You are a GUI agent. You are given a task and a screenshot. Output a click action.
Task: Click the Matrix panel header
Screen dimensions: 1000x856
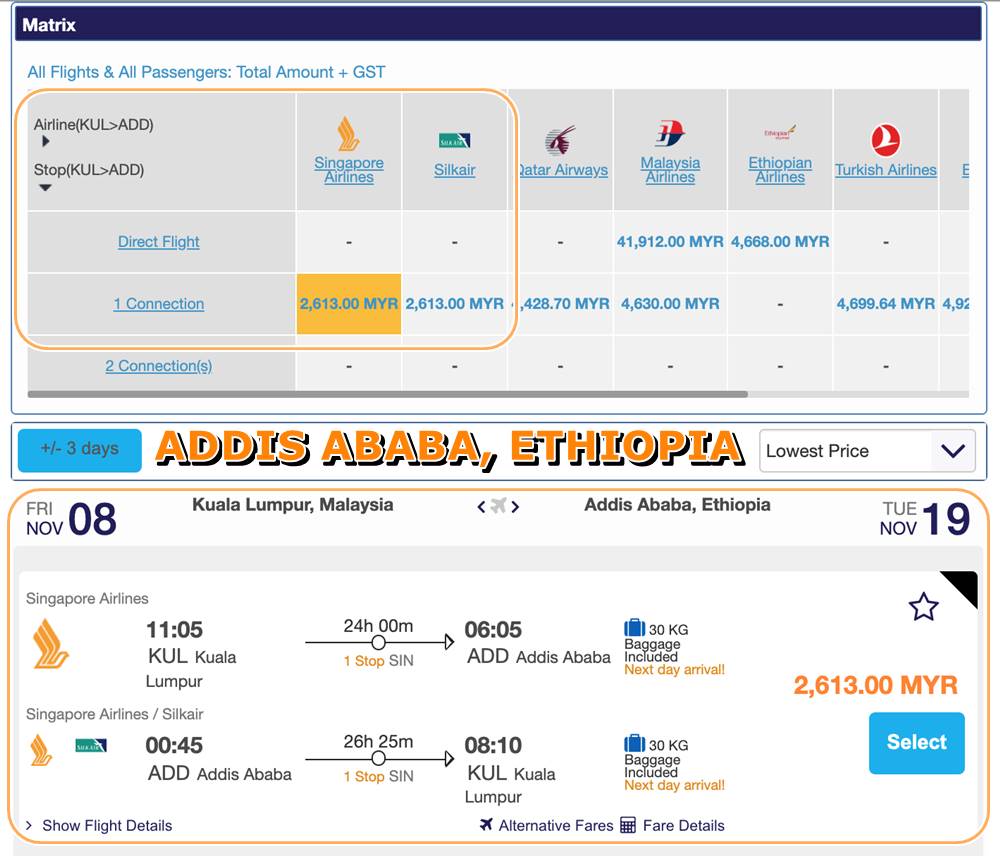(x=497, y=25)
